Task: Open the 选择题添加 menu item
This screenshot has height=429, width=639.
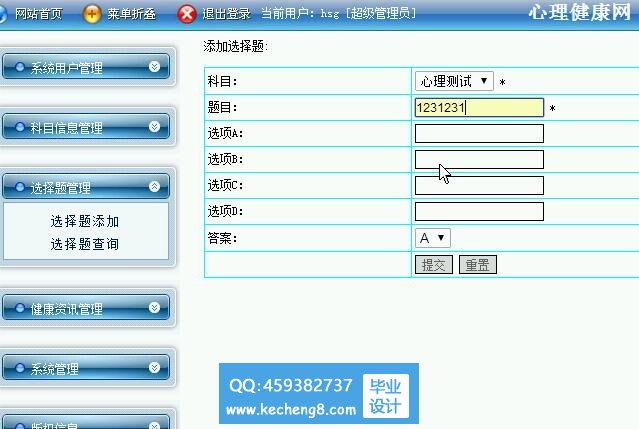Action: 85,221
